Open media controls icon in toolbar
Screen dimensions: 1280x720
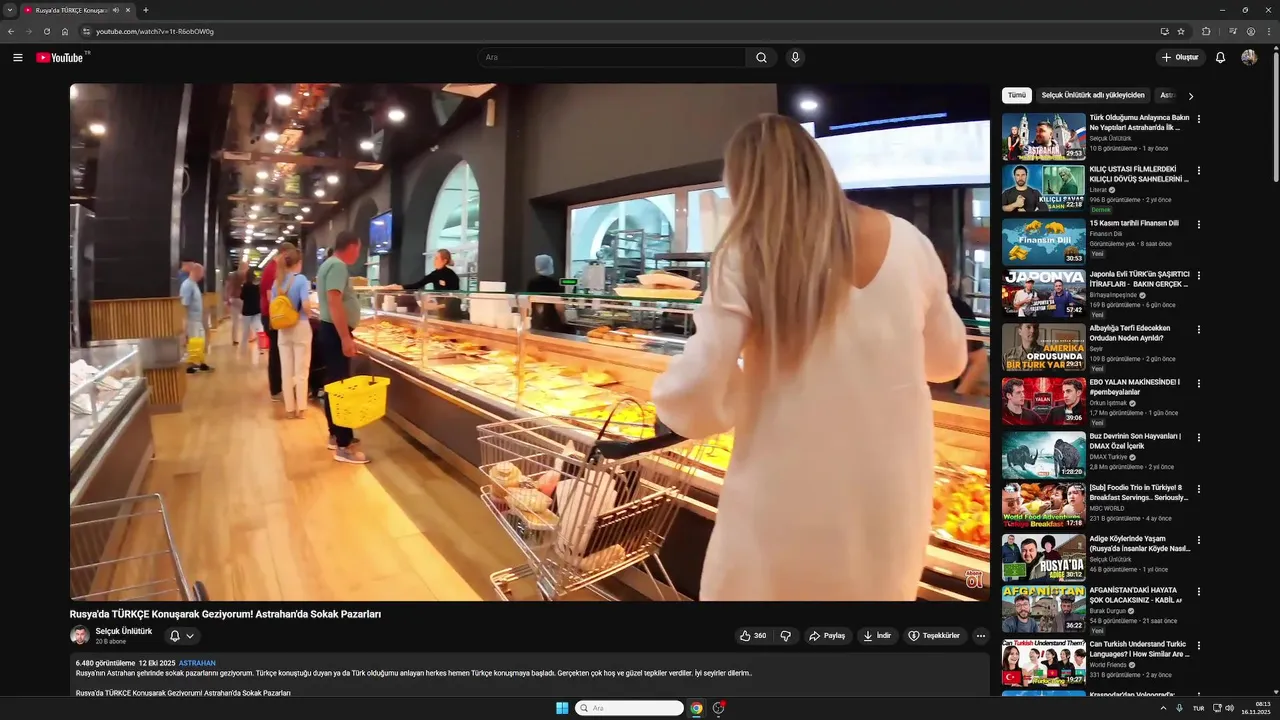[x=1233, y=31]
